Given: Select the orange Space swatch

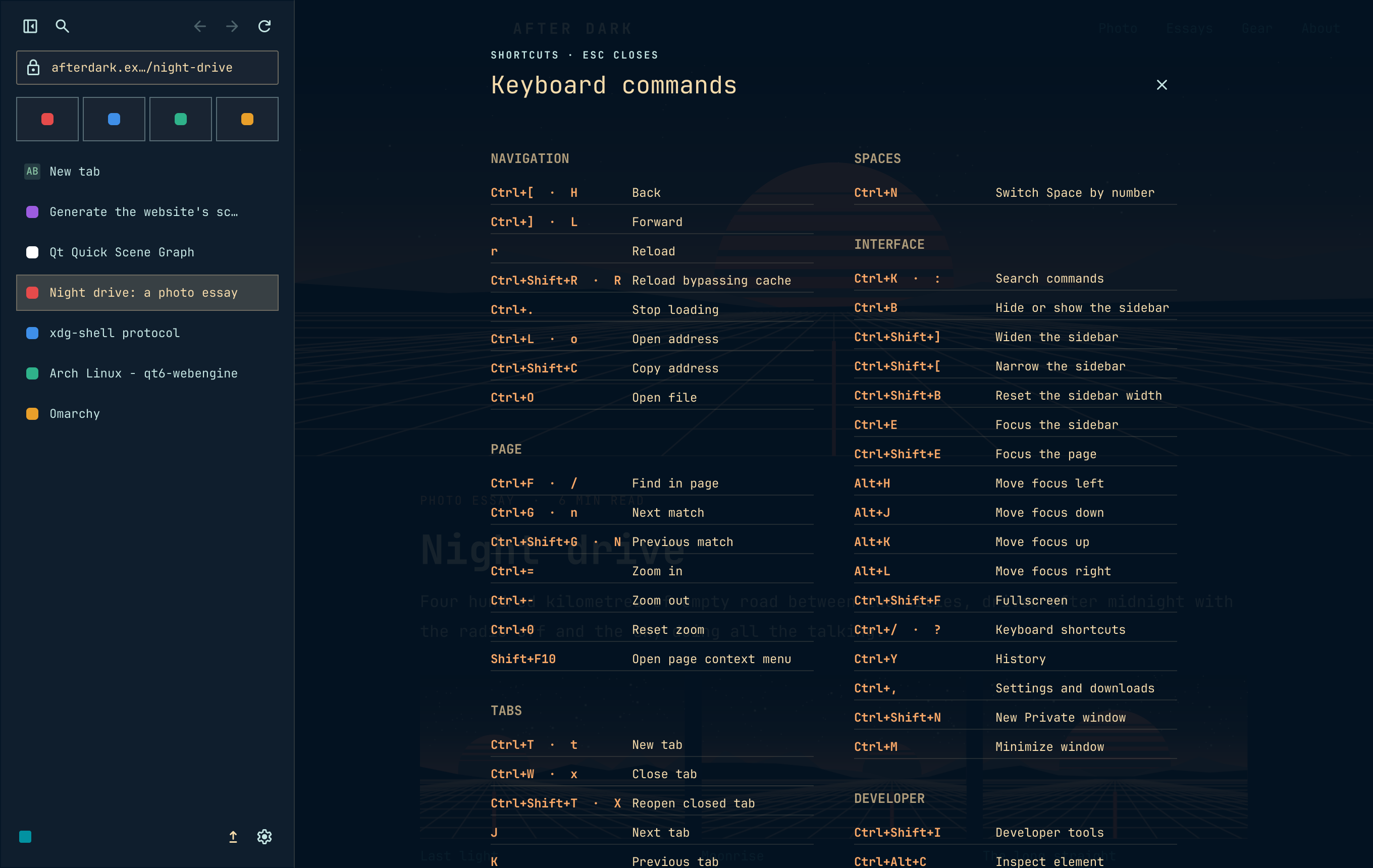Looking at the screenshot, I should 247,119.
